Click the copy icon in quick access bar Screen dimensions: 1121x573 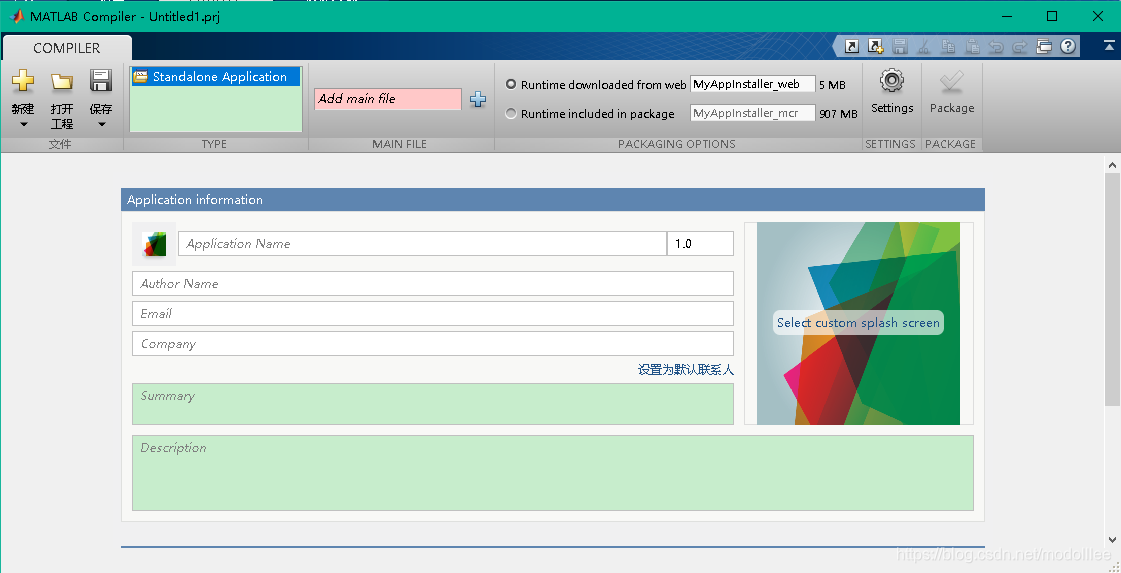click(x=949, y=46)
